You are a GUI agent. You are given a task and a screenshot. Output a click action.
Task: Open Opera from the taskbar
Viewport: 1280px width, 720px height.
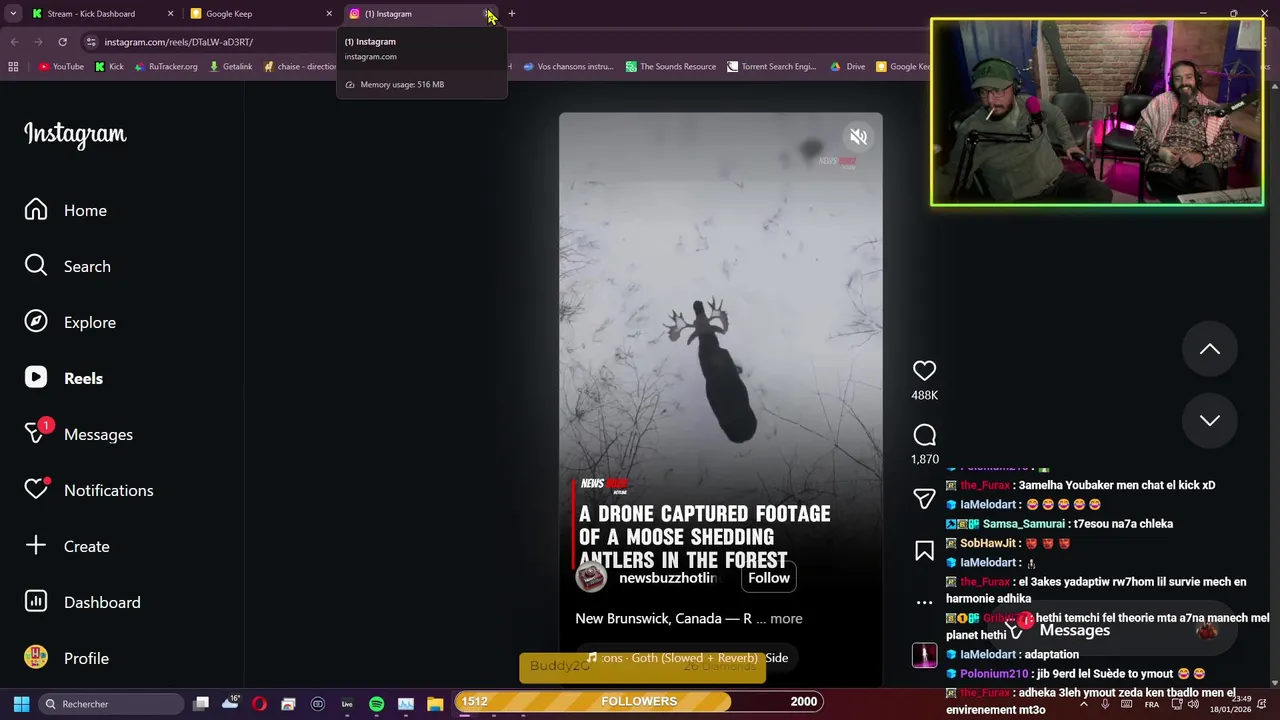click(259, 704)
